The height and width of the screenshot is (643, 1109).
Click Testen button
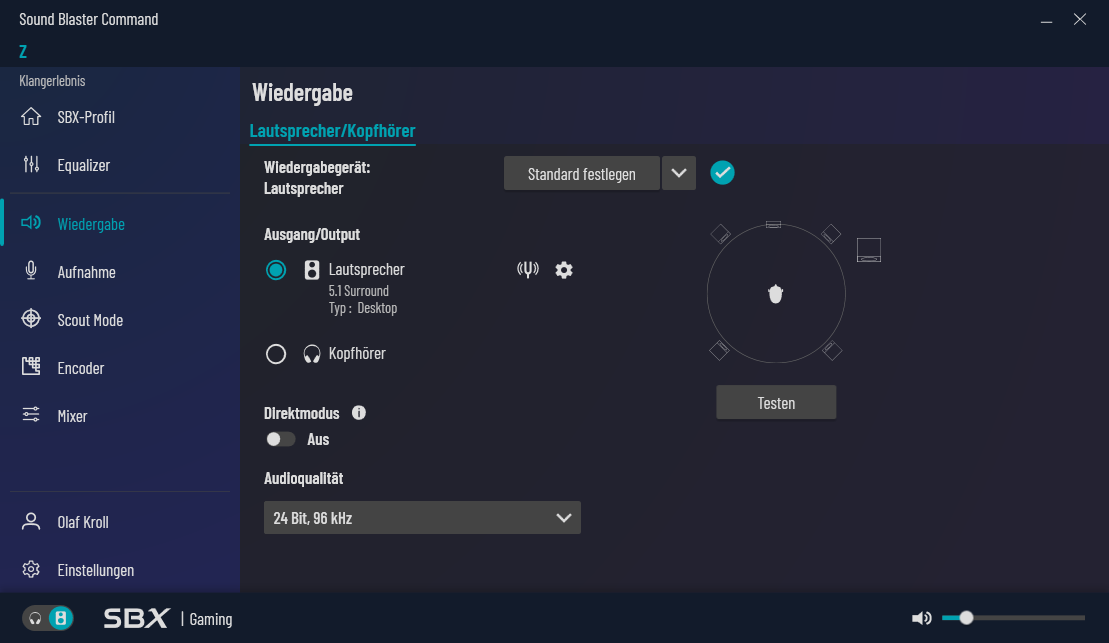pos(776,402)
